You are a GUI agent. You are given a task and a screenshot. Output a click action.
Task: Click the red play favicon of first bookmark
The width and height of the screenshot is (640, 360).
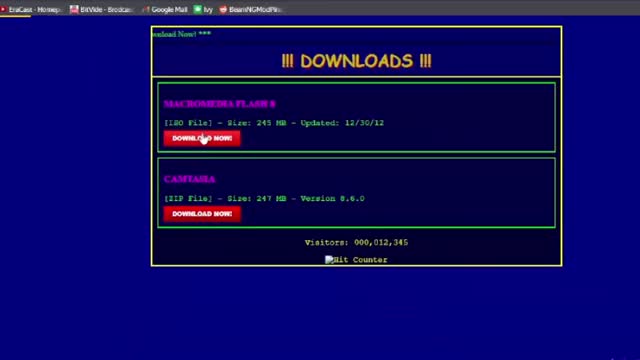[x=3, y=9]
